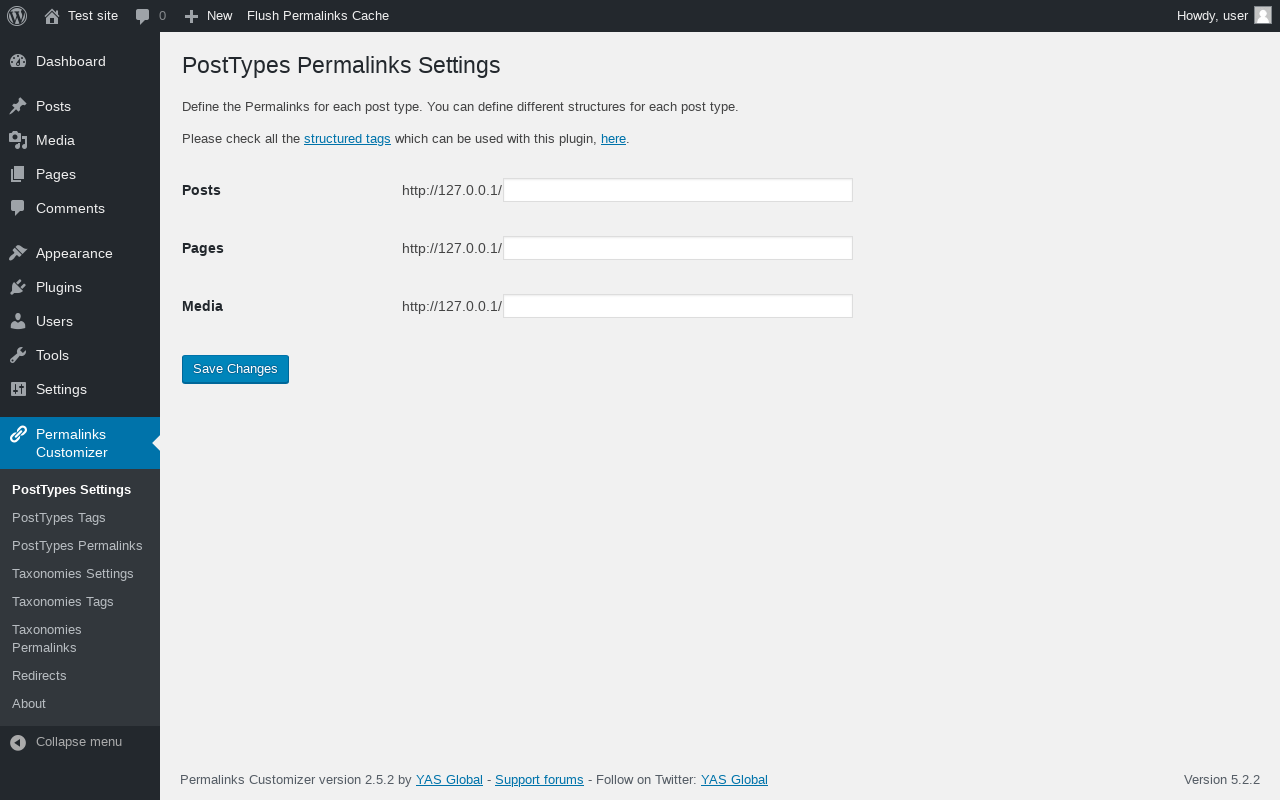The height and width of the screenshot is (800, 1280).
Task: Click the user avatar beside Howdy
Action: tap(1263, 15)
